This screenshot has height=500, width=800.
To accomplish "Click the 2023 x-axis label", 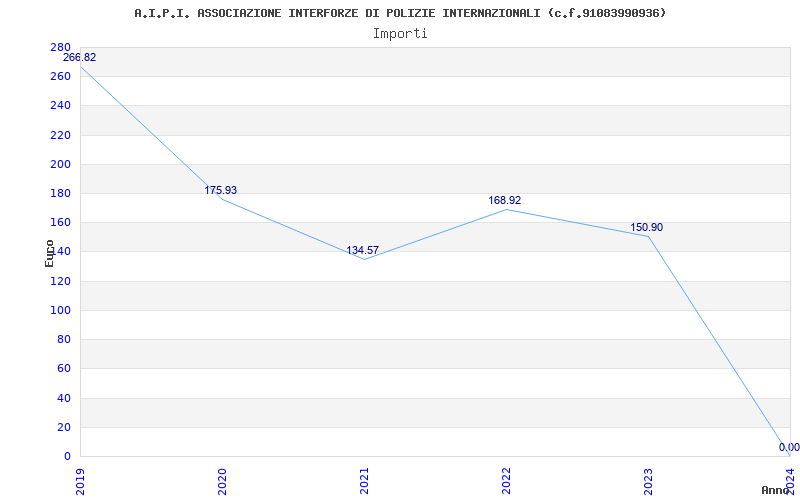I will point(647,482).
